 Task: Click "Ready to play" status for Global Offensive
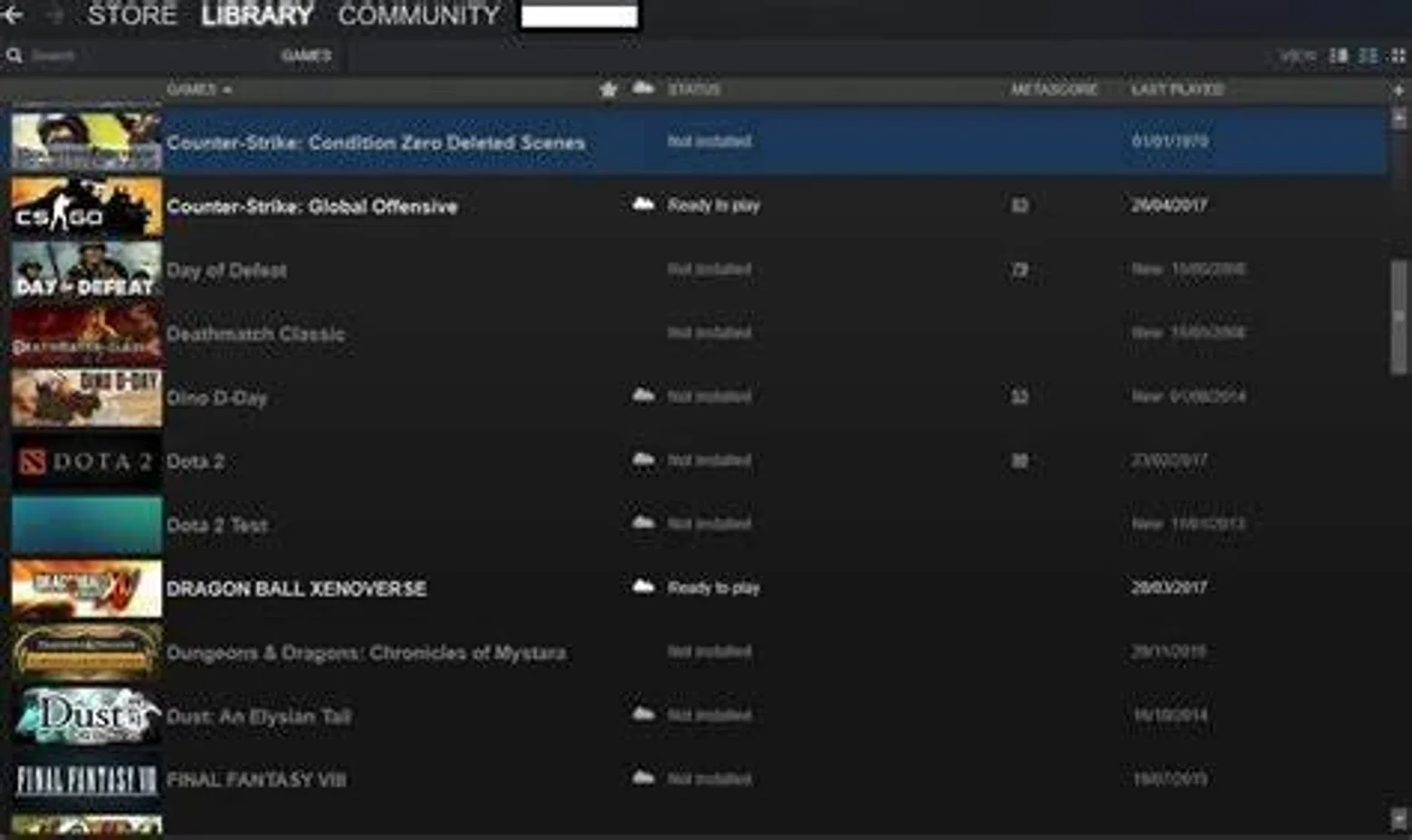pos(714,205)
